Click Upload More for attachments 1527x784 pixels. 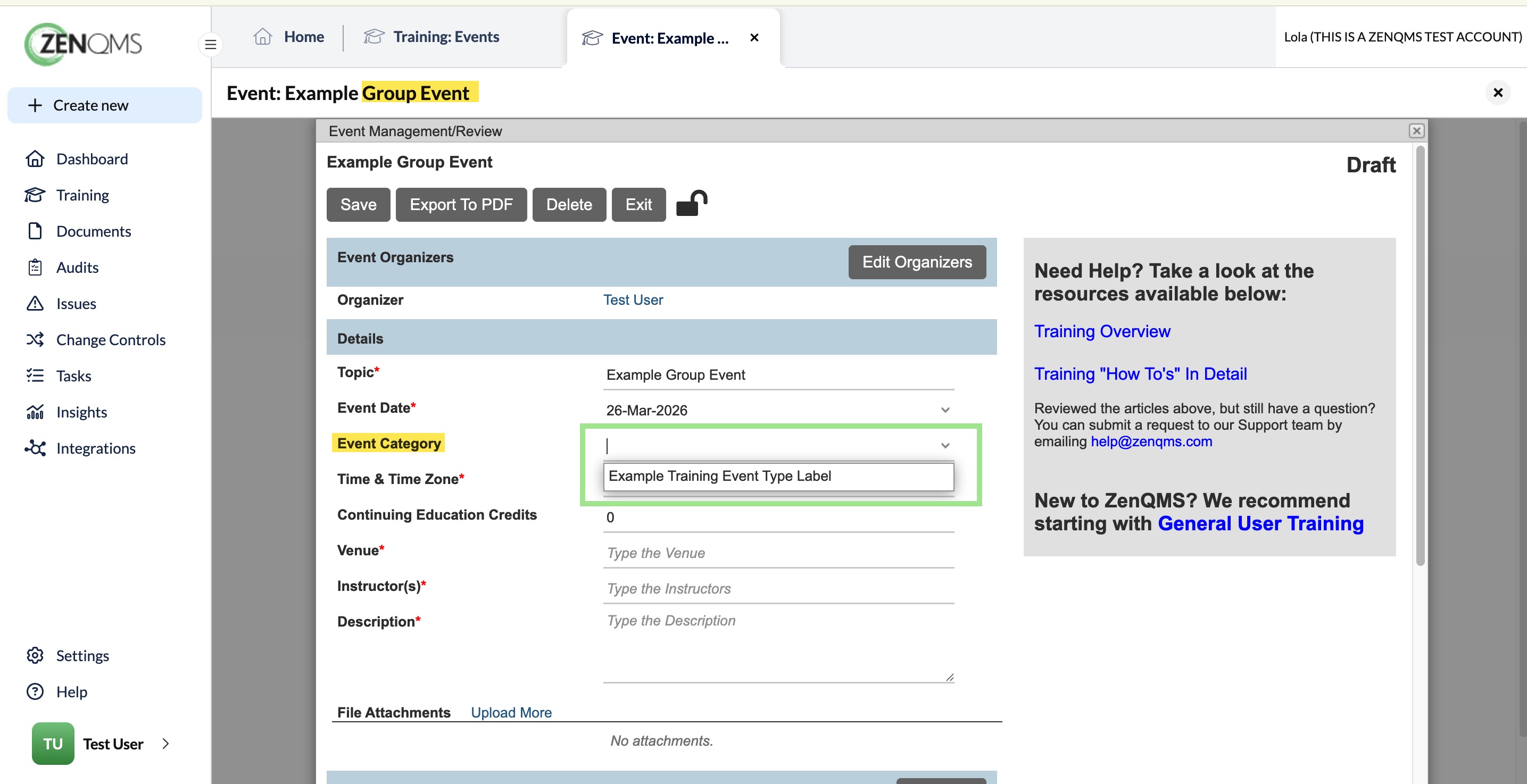(x=511, y=712)
